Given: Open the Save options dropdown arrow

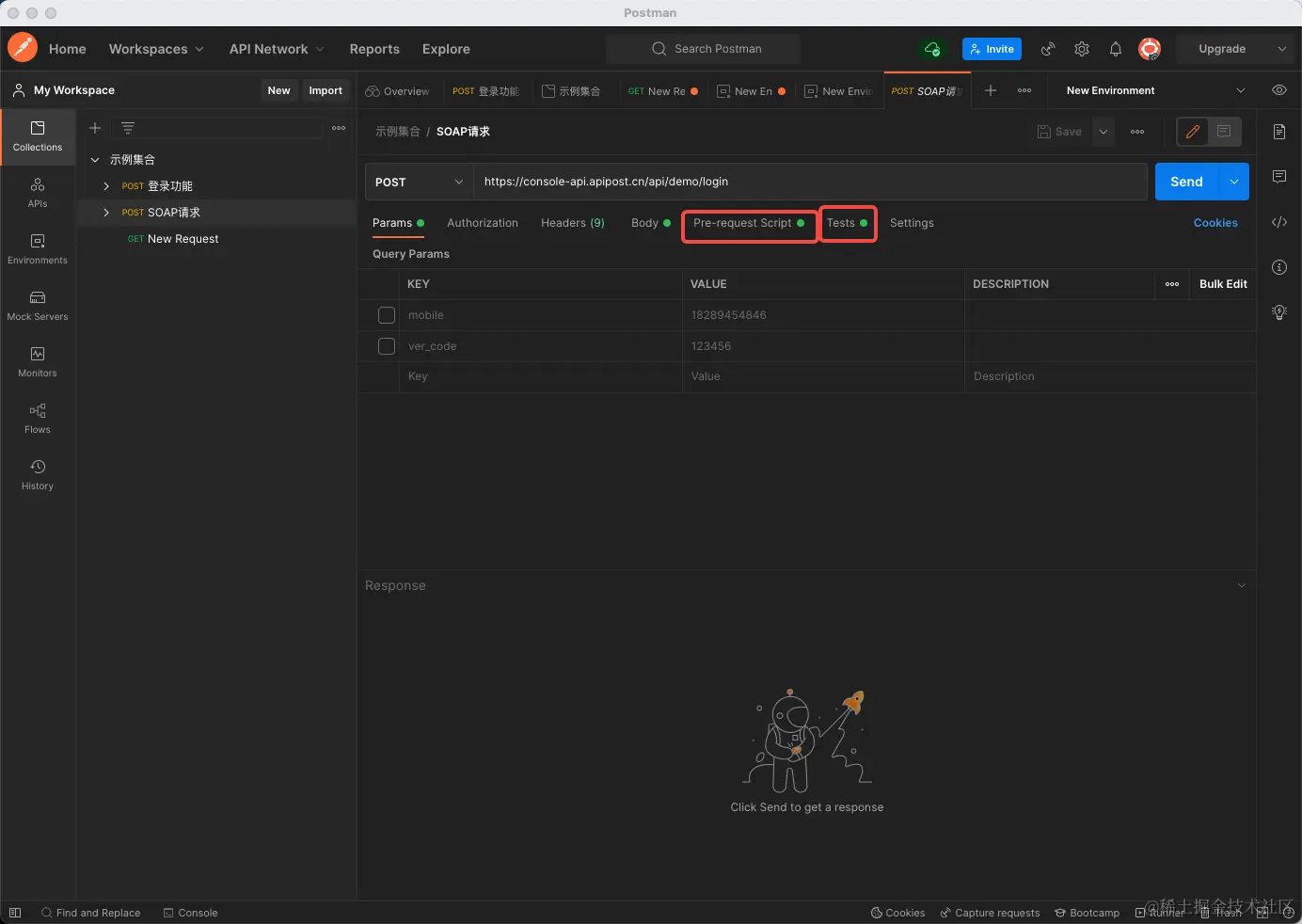Looking at the screenshot, I should click(1104, 132).
